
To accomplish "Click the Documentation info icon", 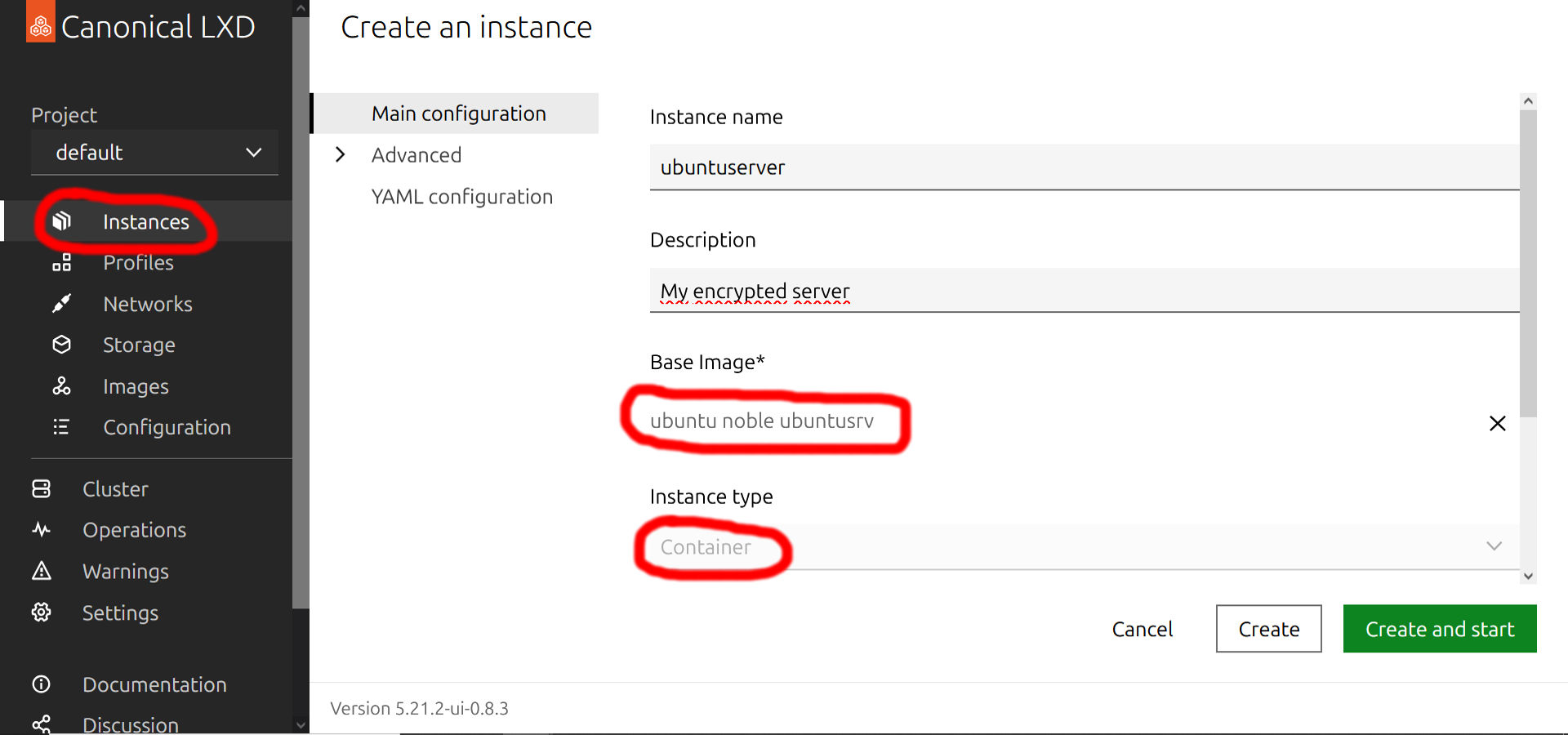I will coord(42,684).
